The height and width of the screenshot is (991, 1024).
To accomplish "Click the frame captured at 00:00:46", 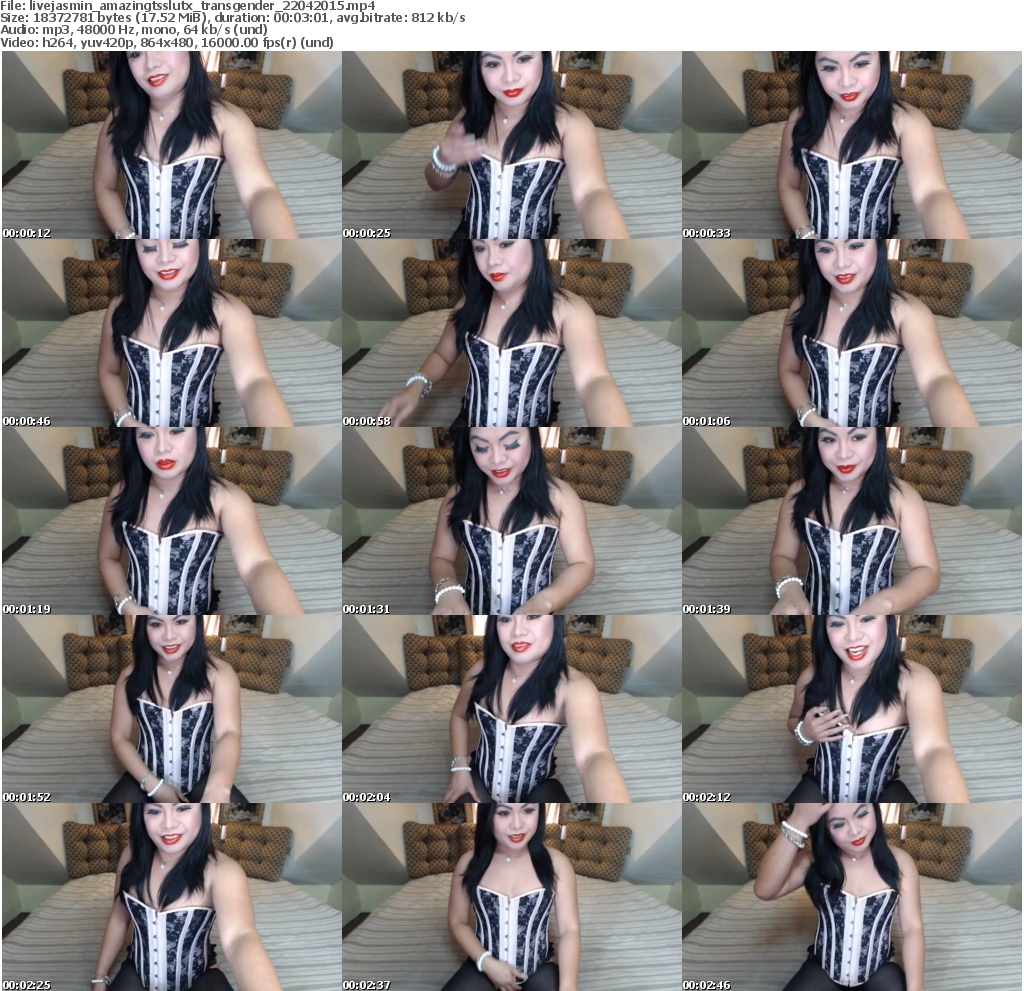I will 172,333.
